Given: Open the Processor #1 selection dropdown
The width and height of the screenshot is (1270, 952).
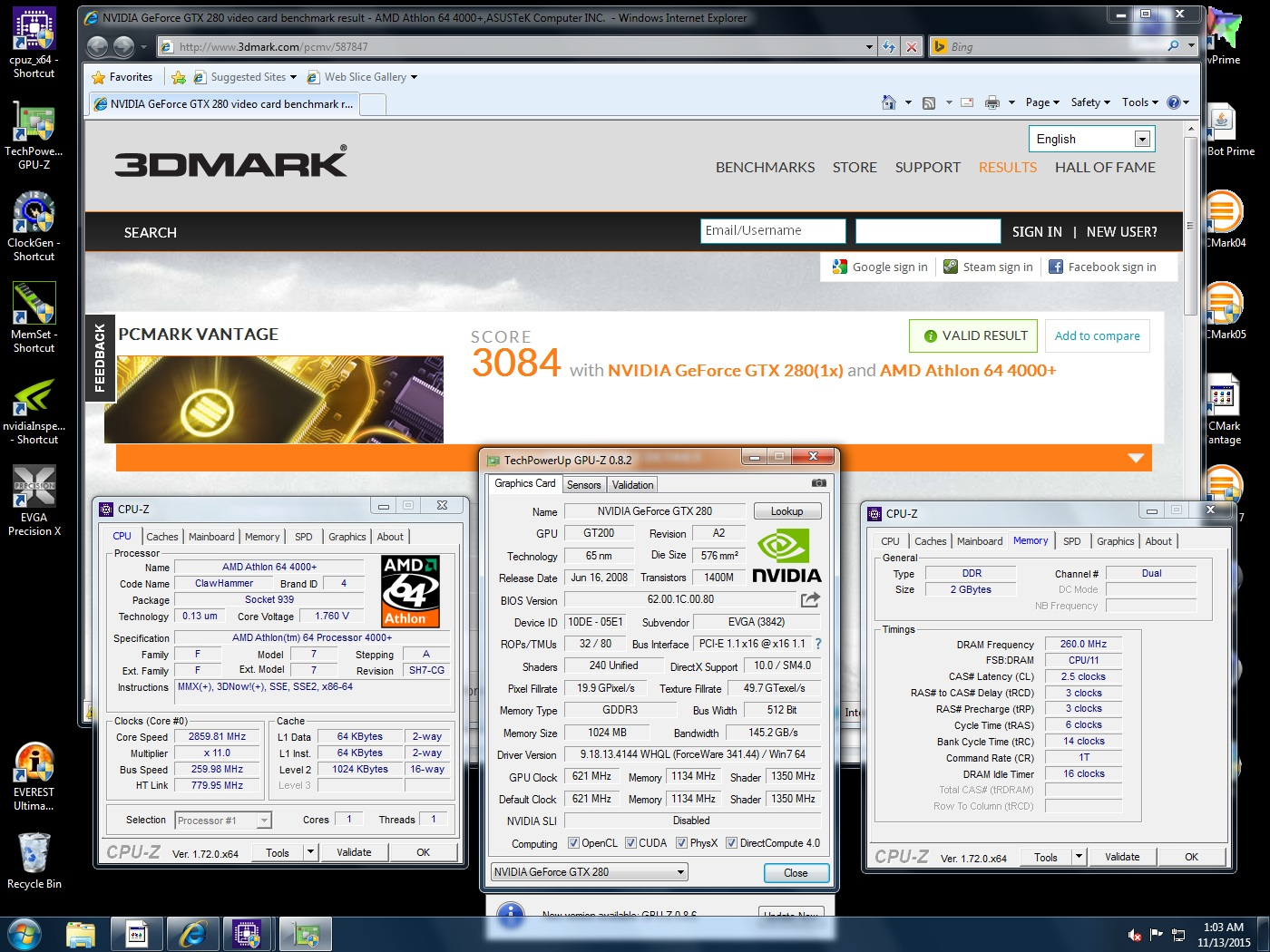Looking at the screenshot, I should tap(223, 821).
